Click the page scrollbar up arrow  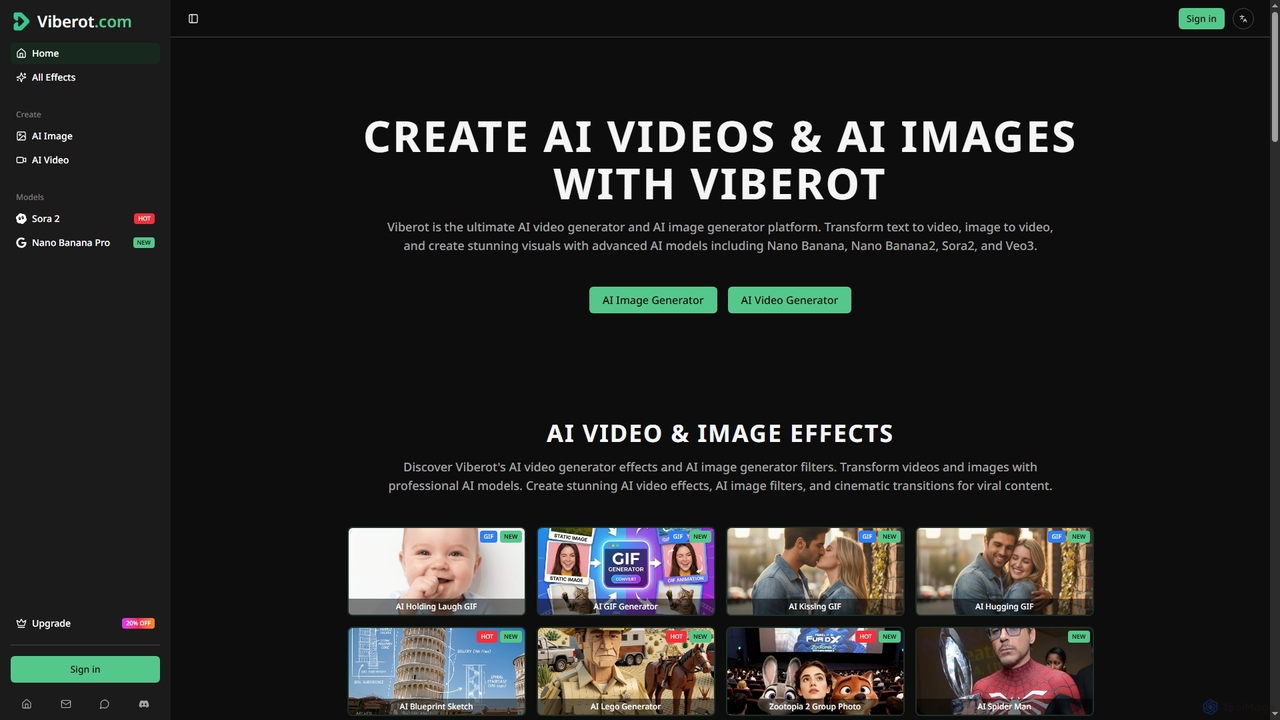coord(1274,6)
